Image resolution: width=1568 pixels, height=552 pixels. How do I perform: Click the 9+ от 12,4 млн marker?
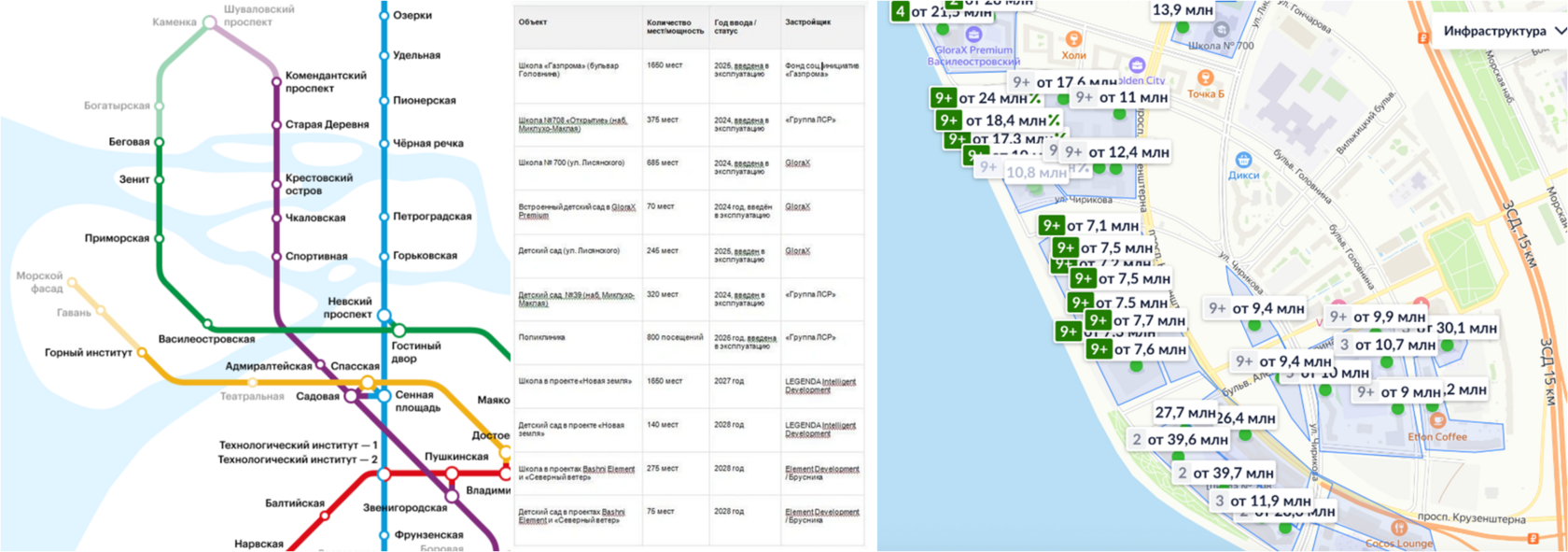click(1117, 152)
